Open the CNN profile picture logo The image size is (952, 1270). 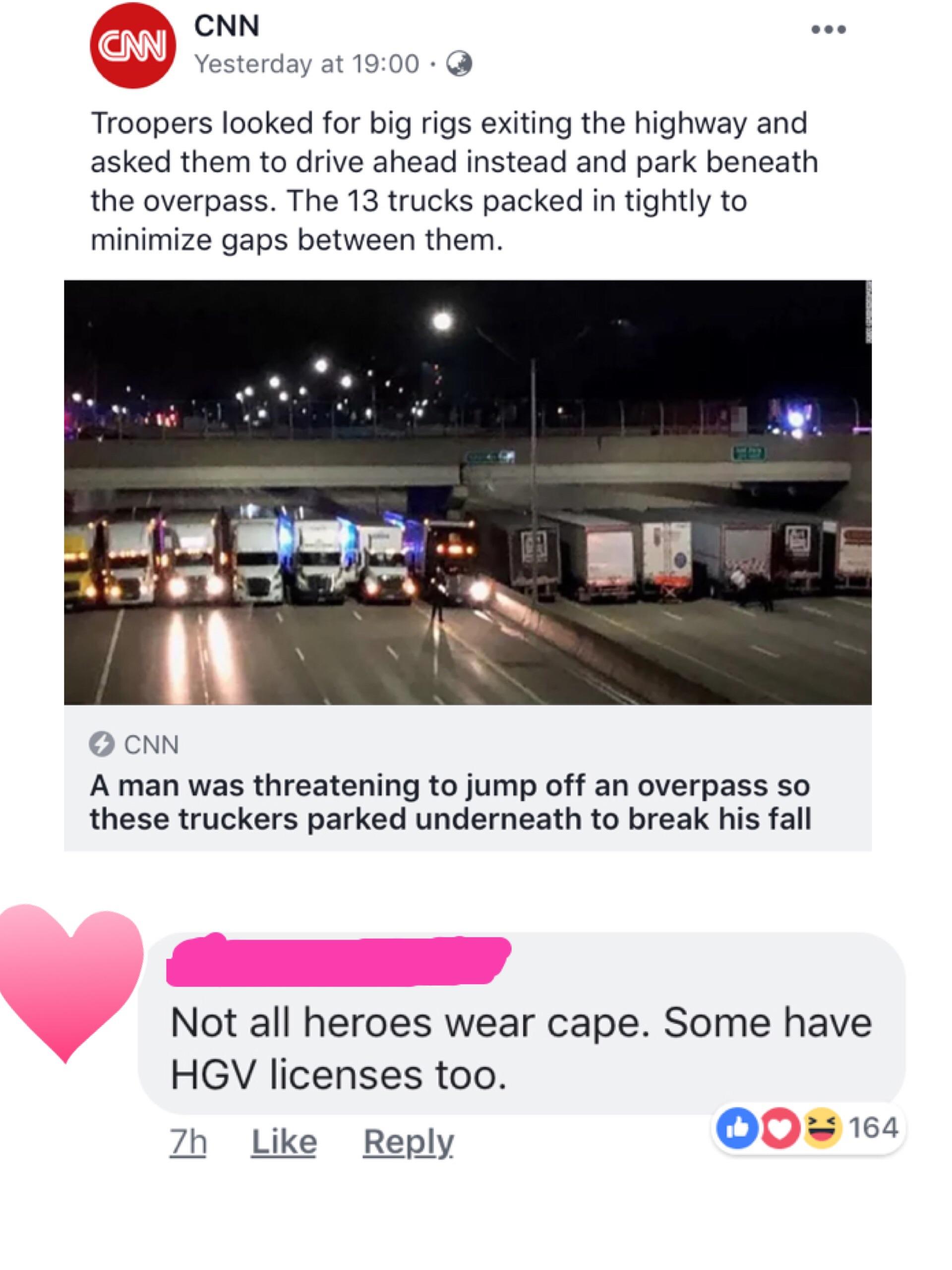(x=133, y=45)
